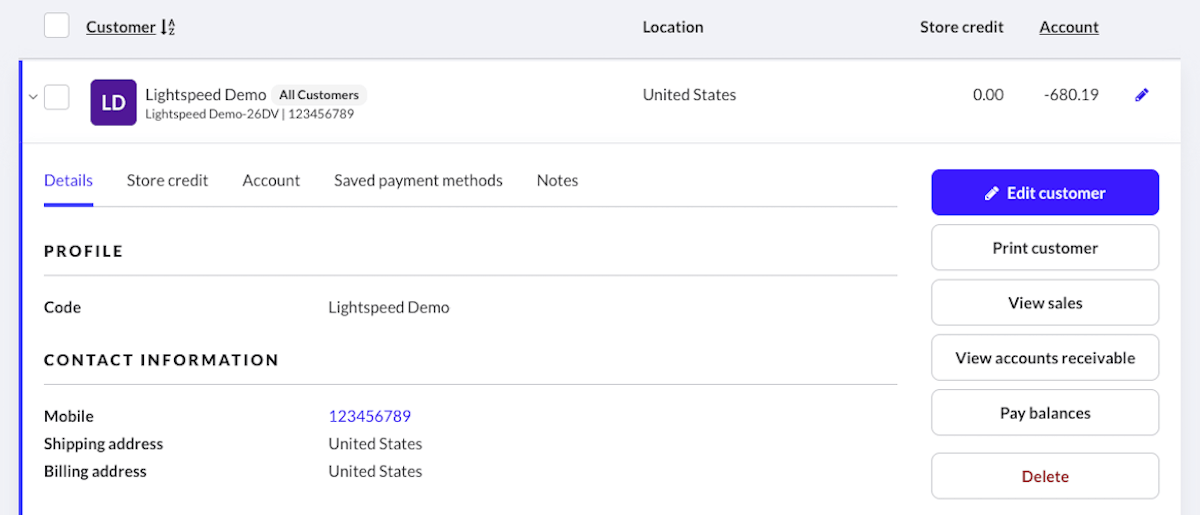This screenshot has width=1200, height=515.
Task: Click the store credit value 0.00
Action: pos(988,95)
